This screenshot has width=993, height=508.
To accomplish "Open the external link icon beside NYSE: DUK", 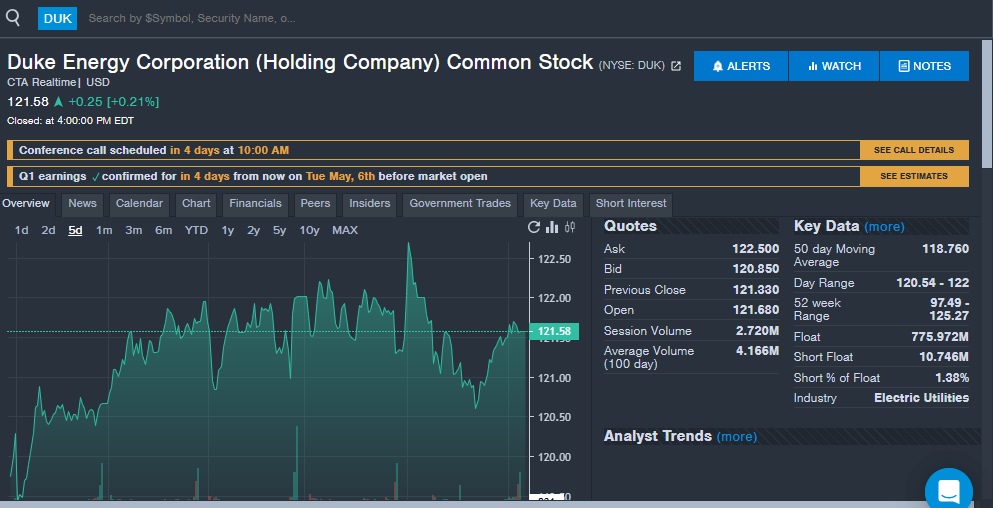I will tap(676, 66).
